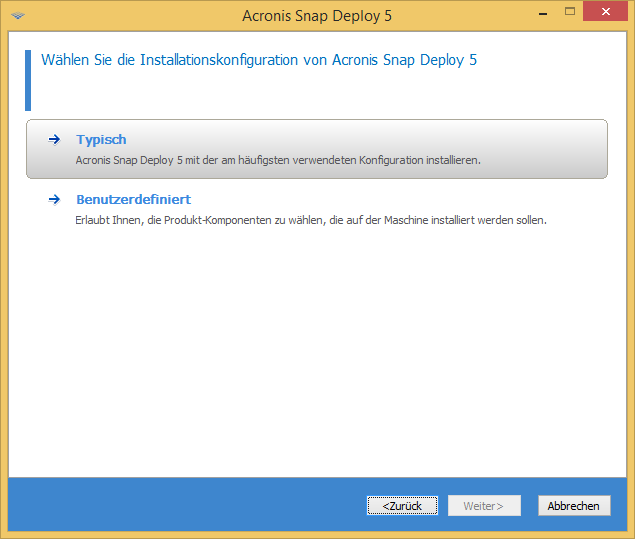Click the Acronis app icon in title bar
The width and height of the screenshot is (635, 539).
(17, 16)
